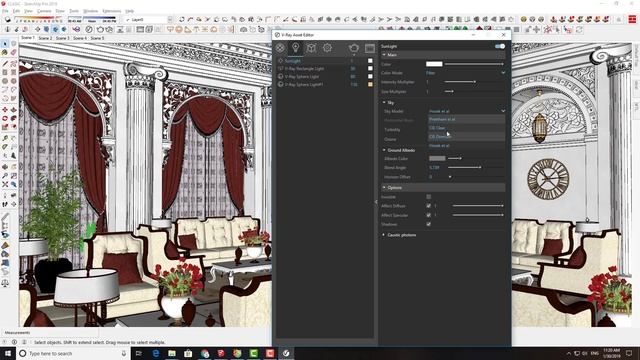Uncheck Affect Specular checkbox
The image size is (640, 360).
(x=429, y=215)
